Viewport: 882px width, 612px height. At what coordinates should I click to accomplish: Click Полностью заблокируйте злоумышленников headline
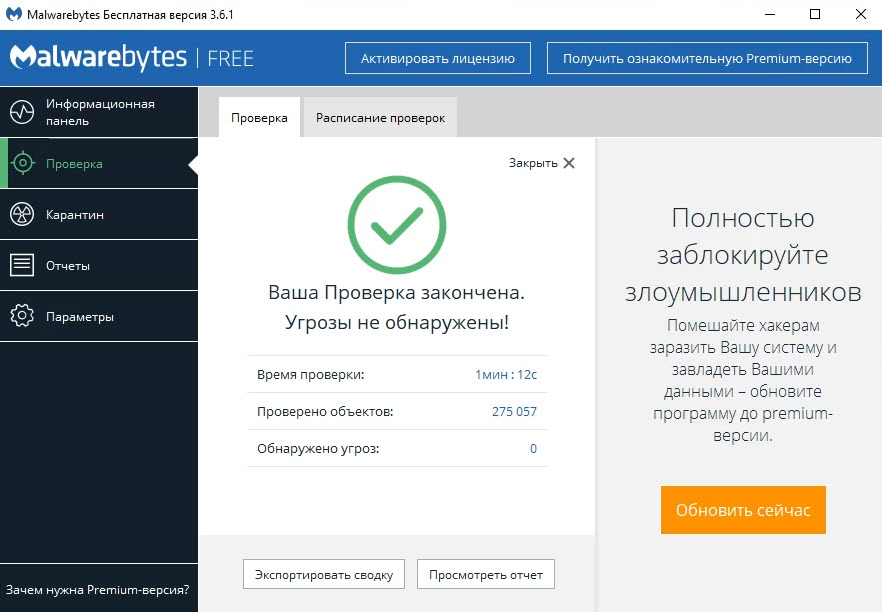[x=743, y=255]
